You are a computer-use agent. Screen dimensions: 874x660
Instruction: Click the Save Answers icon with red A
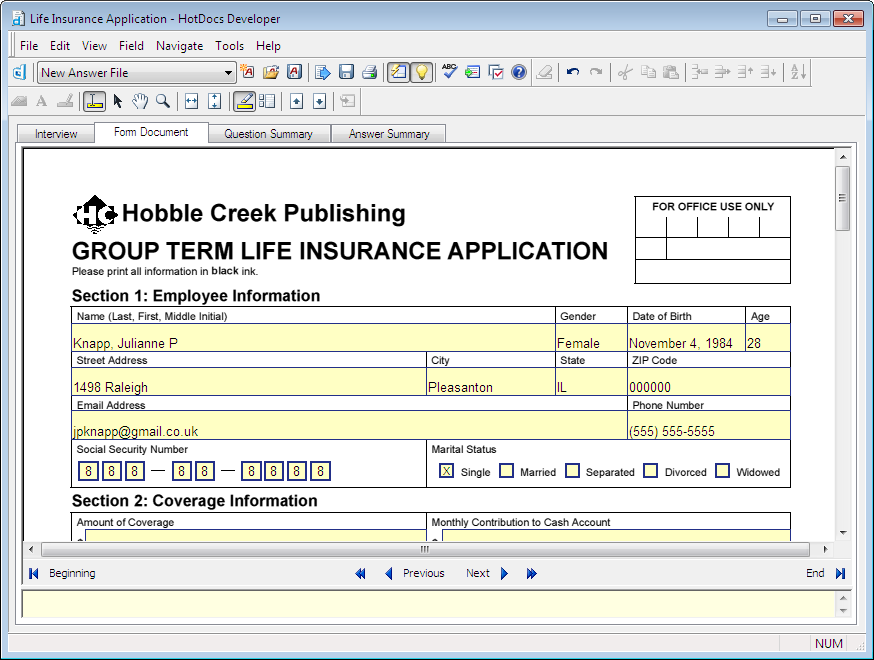(294, 72)
